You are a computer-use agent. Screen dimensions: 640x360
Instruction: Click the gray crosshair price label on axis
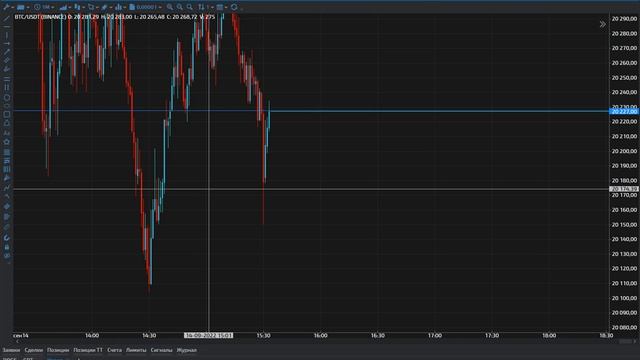[624, 189]
